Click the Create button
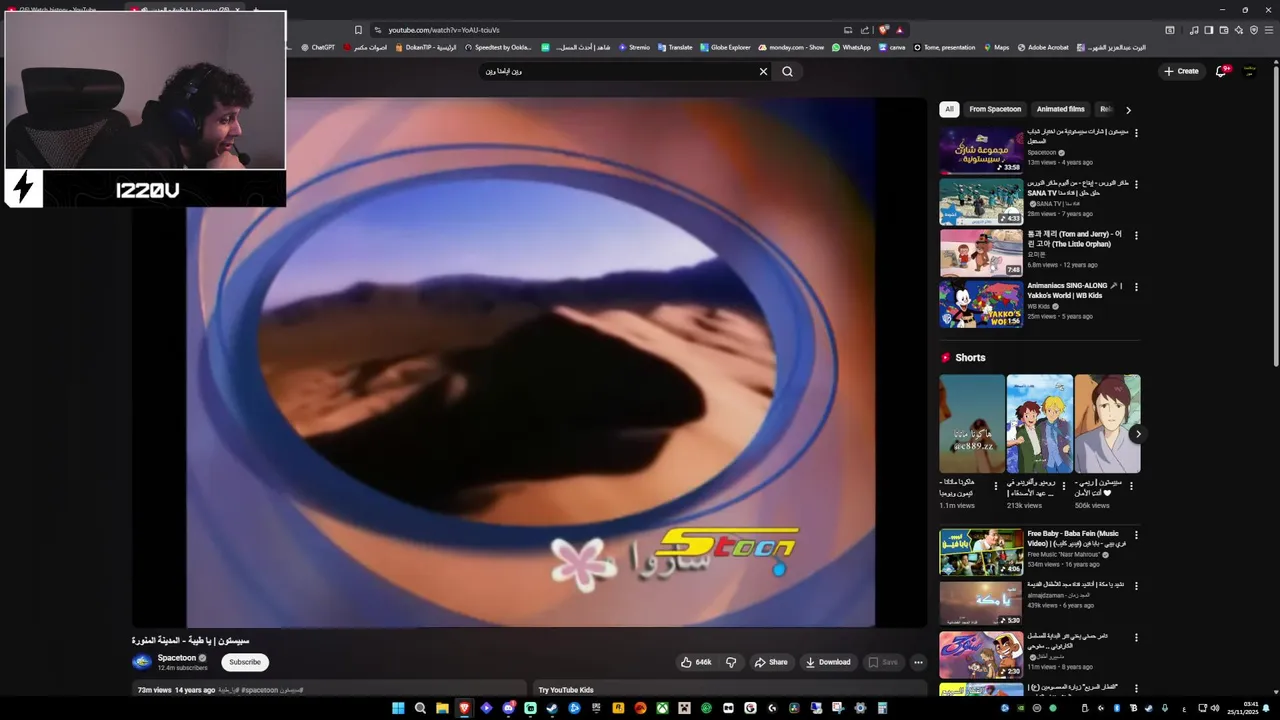Viewport: 1280px width, 720px height. pyautogui.click(x=1181, y=71)
